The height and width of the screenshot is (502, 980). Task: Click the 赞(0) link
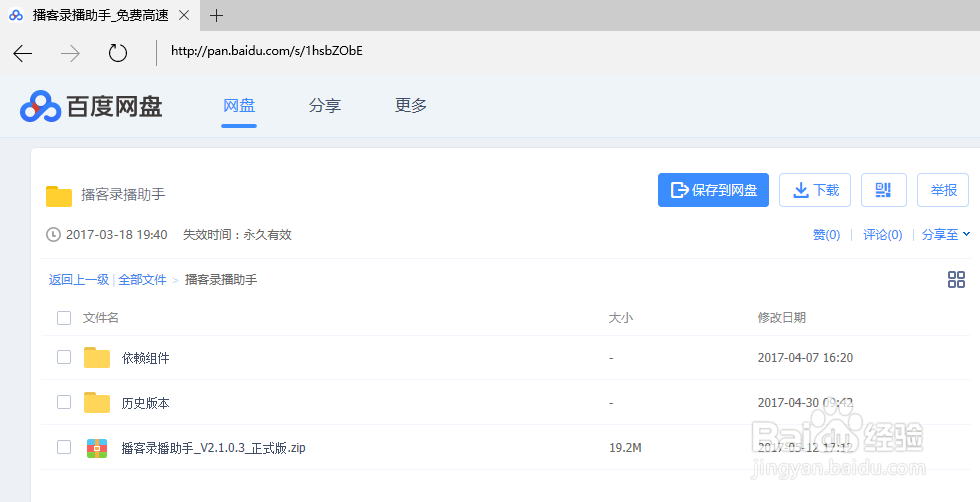pos(826,235)
